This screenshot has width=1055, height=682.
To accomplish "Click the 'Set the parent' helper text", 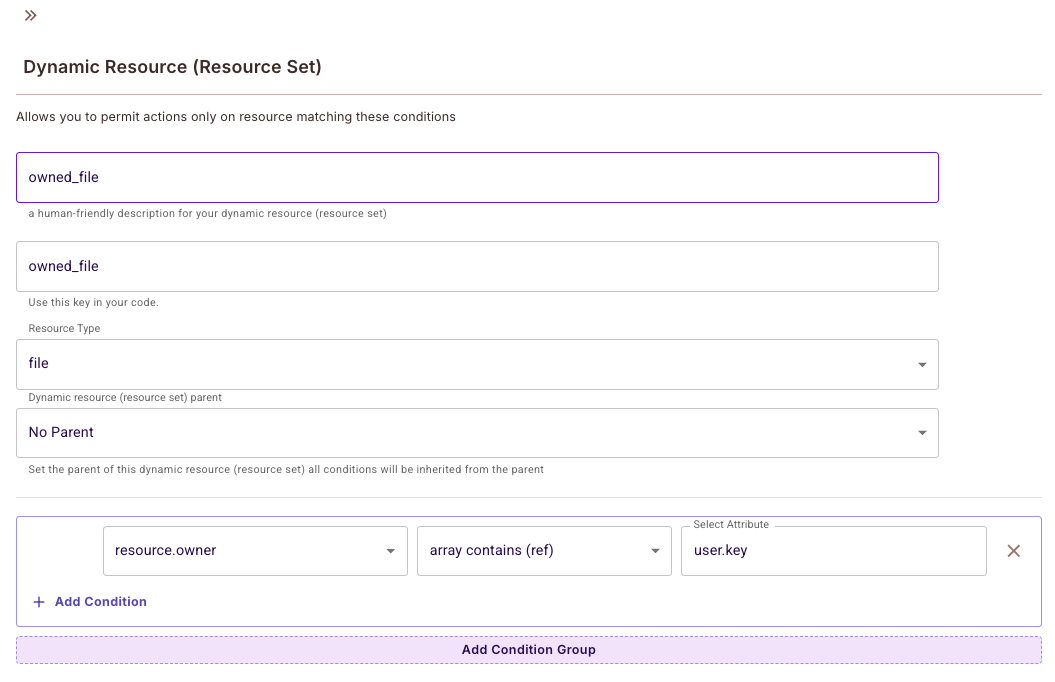I will pyautogui.click(x=286, y=469).
